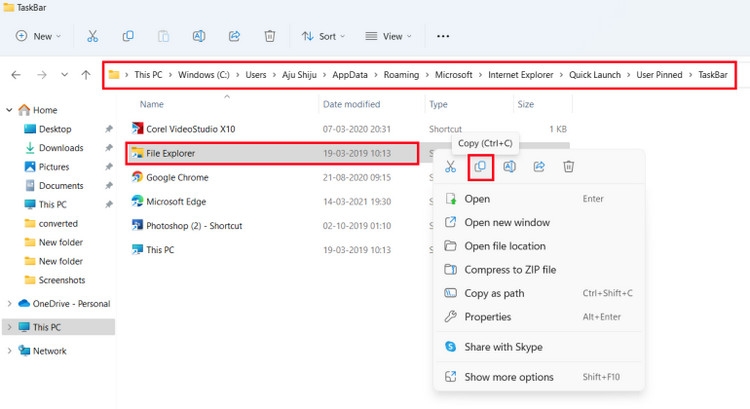
Task: Sort by the Type column header
Action: [x=438, y=104]
